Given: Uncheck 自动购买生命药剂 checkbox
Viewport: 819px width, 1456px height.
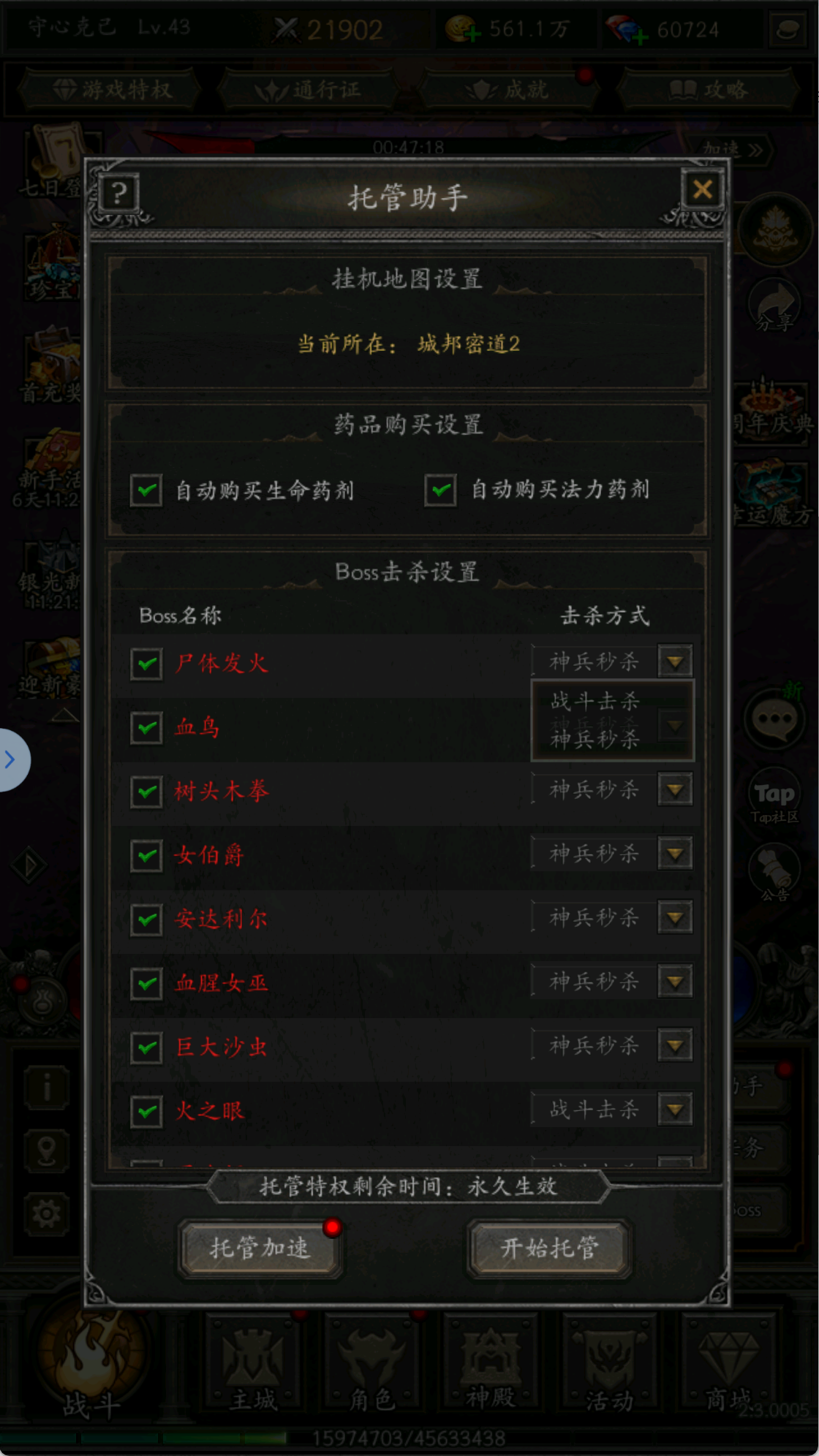Looking at the screenshot, I should tap(146, 490).
